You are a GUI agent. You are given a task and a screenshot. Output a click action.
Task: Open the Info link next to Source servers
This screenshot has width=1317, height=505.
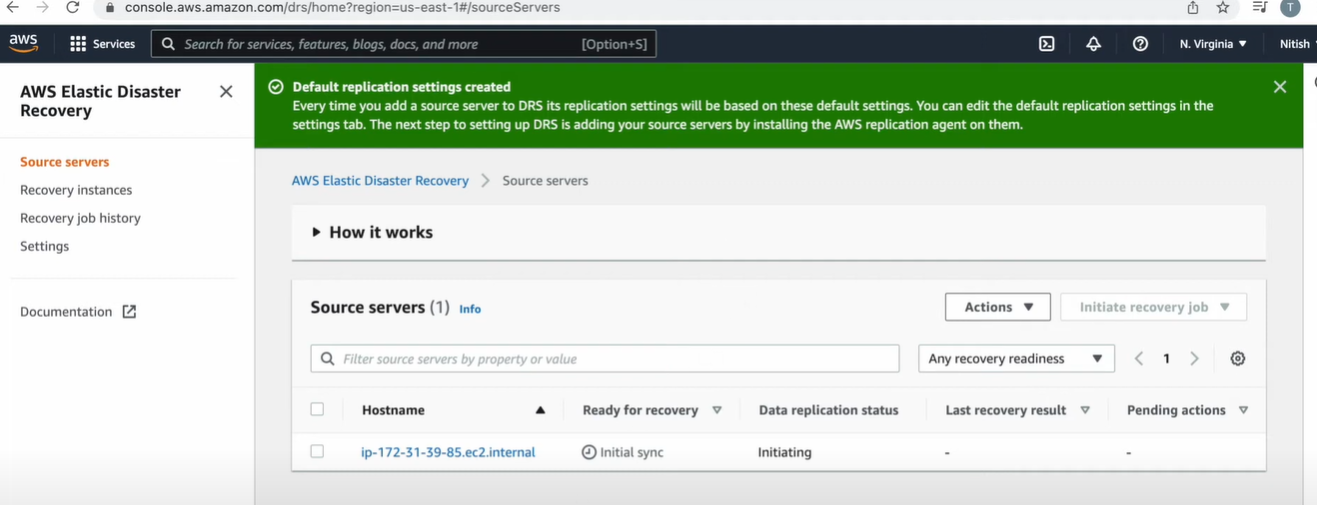(x=470, y=309)
